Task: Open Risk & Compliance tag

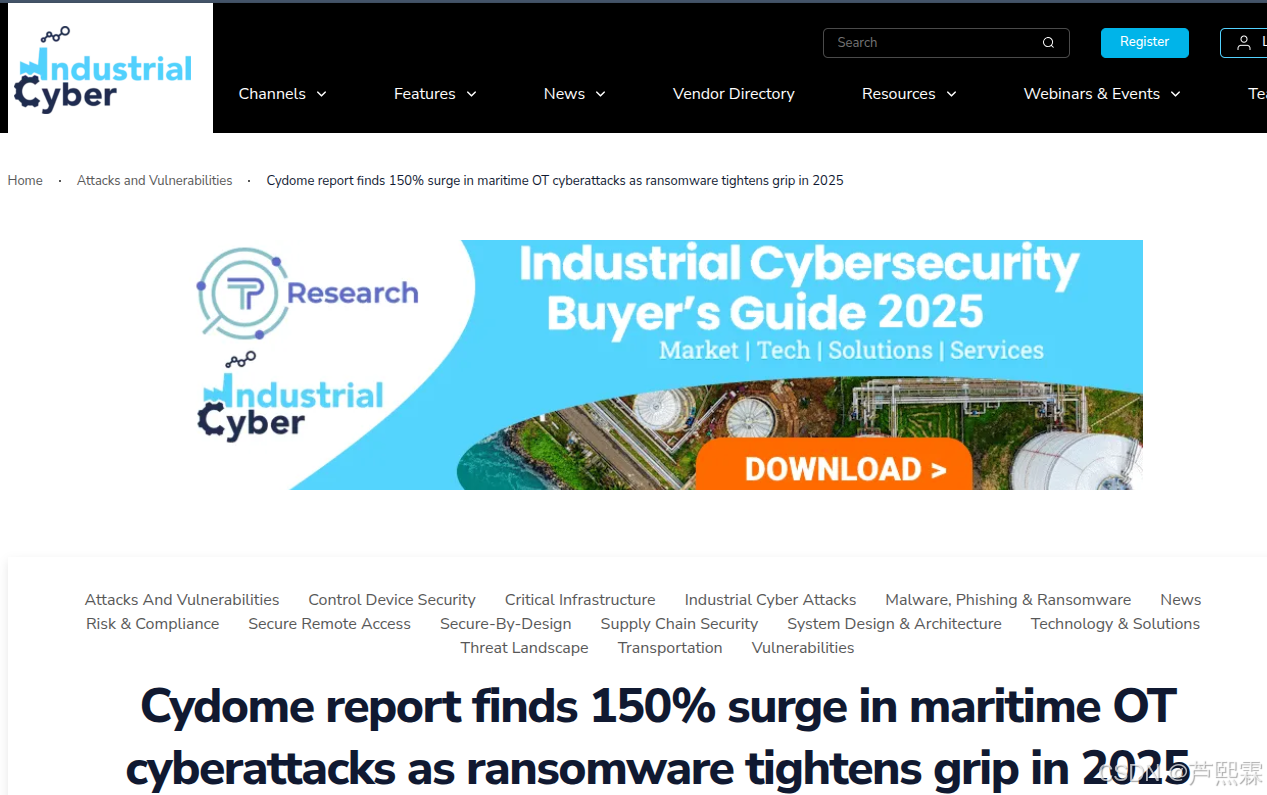Action: pos(152,624)
